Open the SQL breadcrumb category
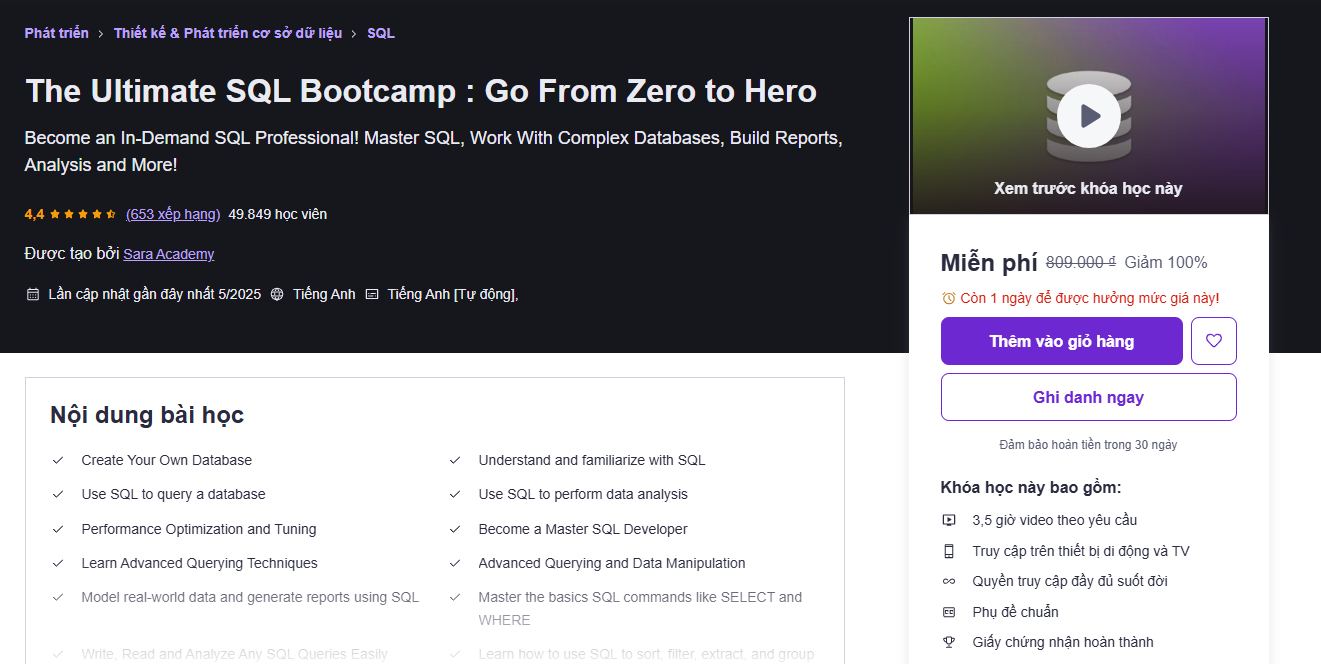The width and height of the screenshot is (1321, 664). (x=381, y=33)
